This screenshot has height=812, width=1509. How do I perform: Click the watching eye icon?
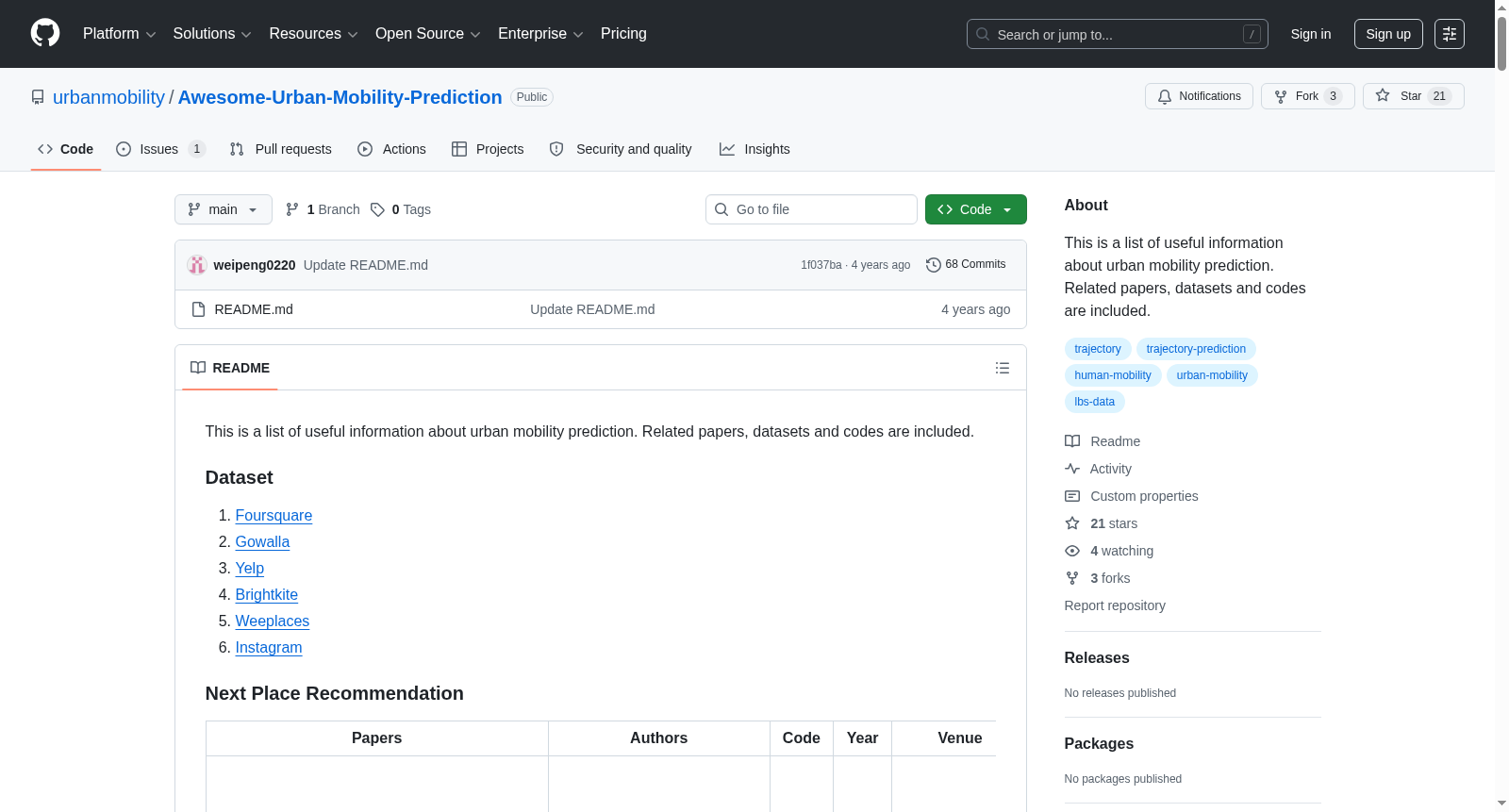1072,551
